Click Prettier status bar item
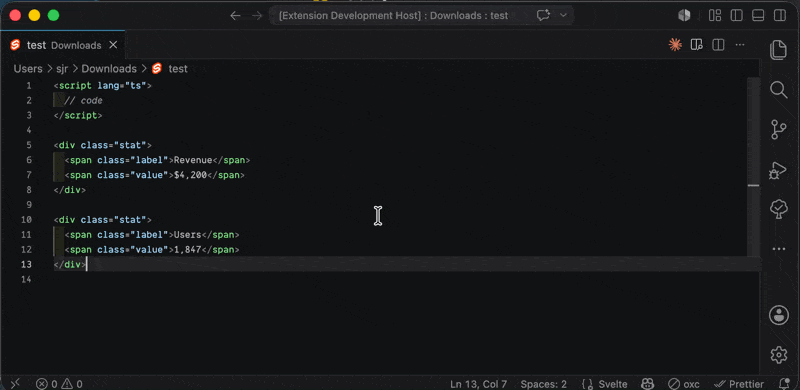The width and height of the screenshot is (800, 390). pos(739,384)
